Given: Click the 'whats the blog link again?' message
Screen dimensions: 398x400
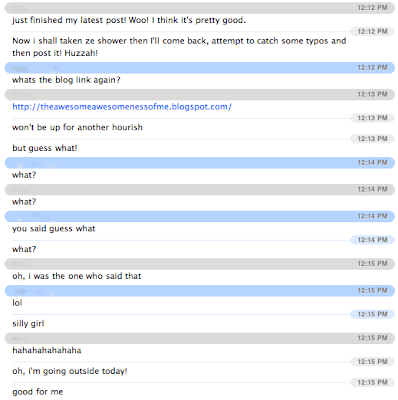Looking at the screenshot, I should click(66, 80).
